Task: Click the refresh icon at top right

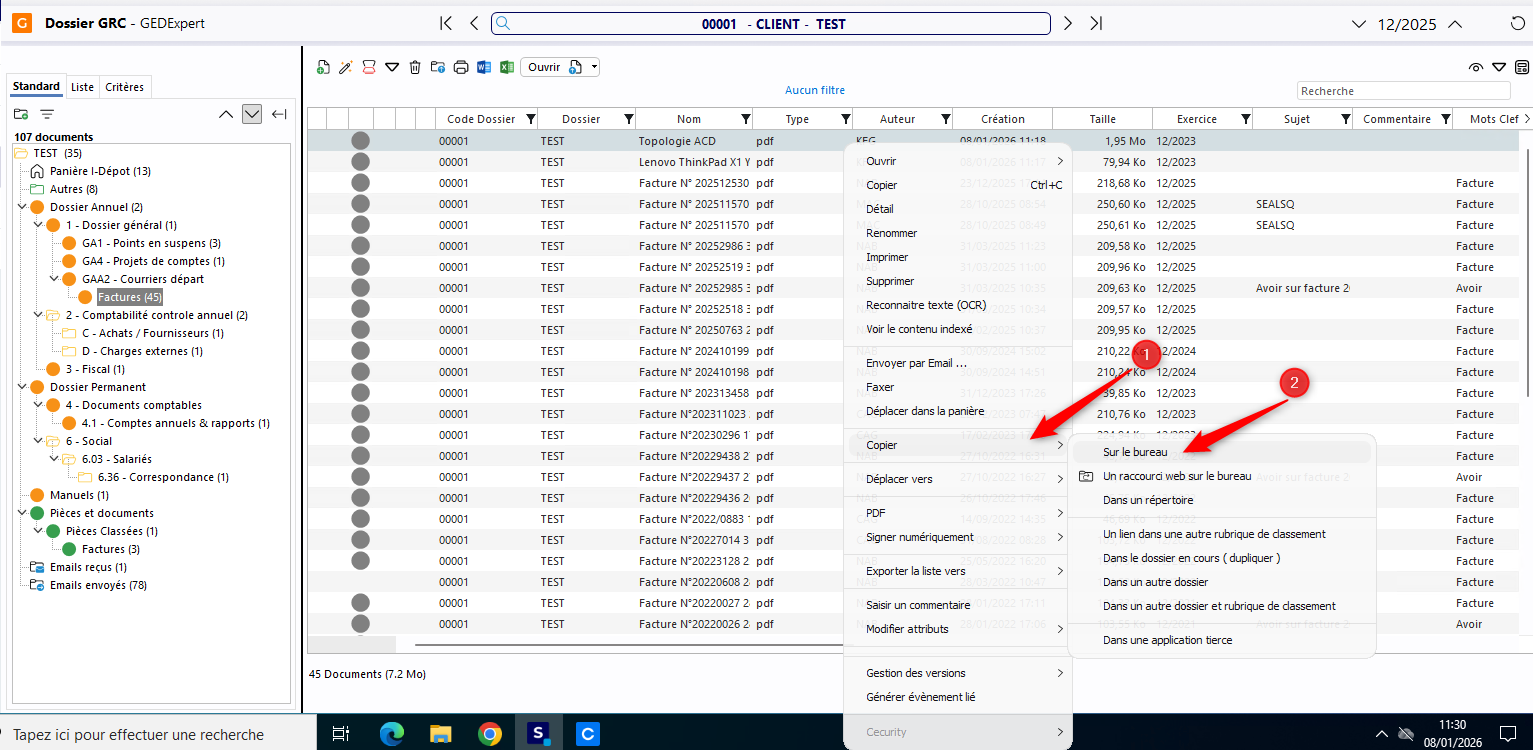Action: (x=1517, y=24)
